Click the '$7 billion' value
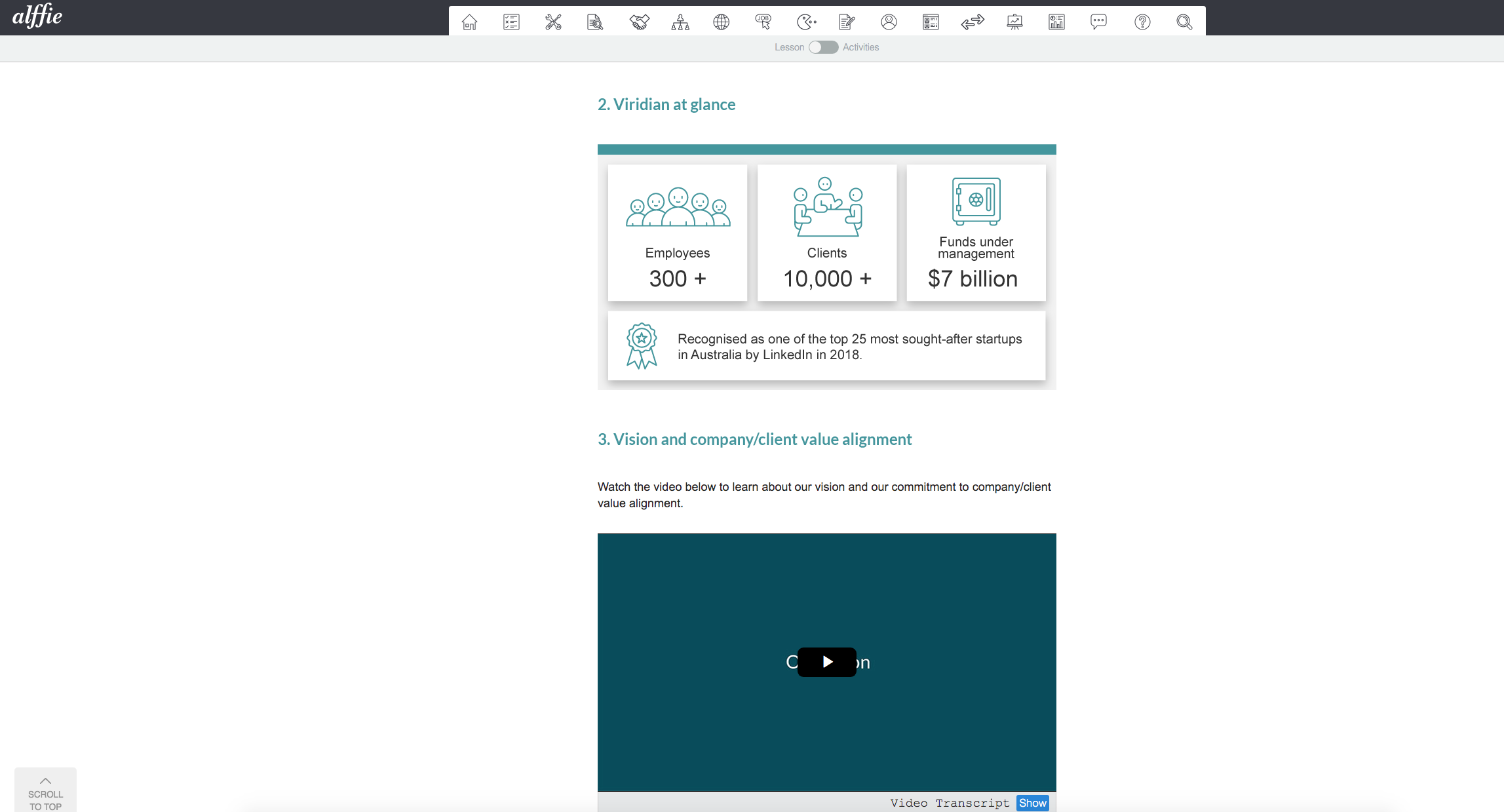Screen dimensions: 1504x812 click(x=973, y=279)
